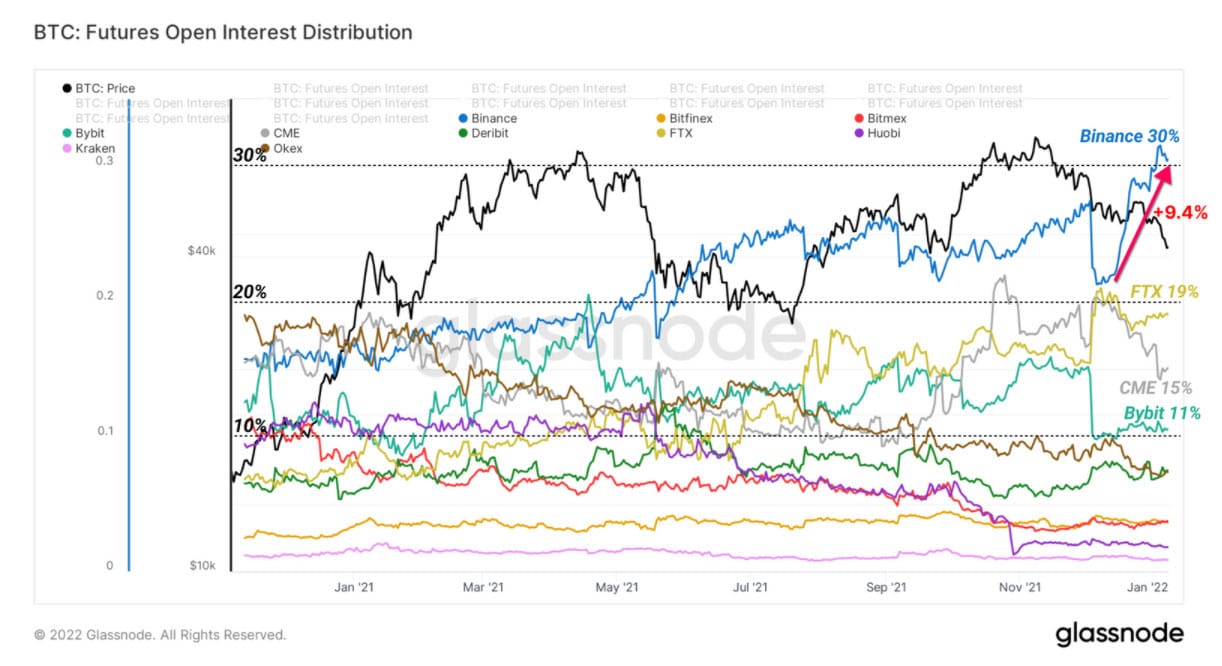Click the "May '21" x-axis date label
Viewport: 1222px width, 666px height.
tap(624, 587)
